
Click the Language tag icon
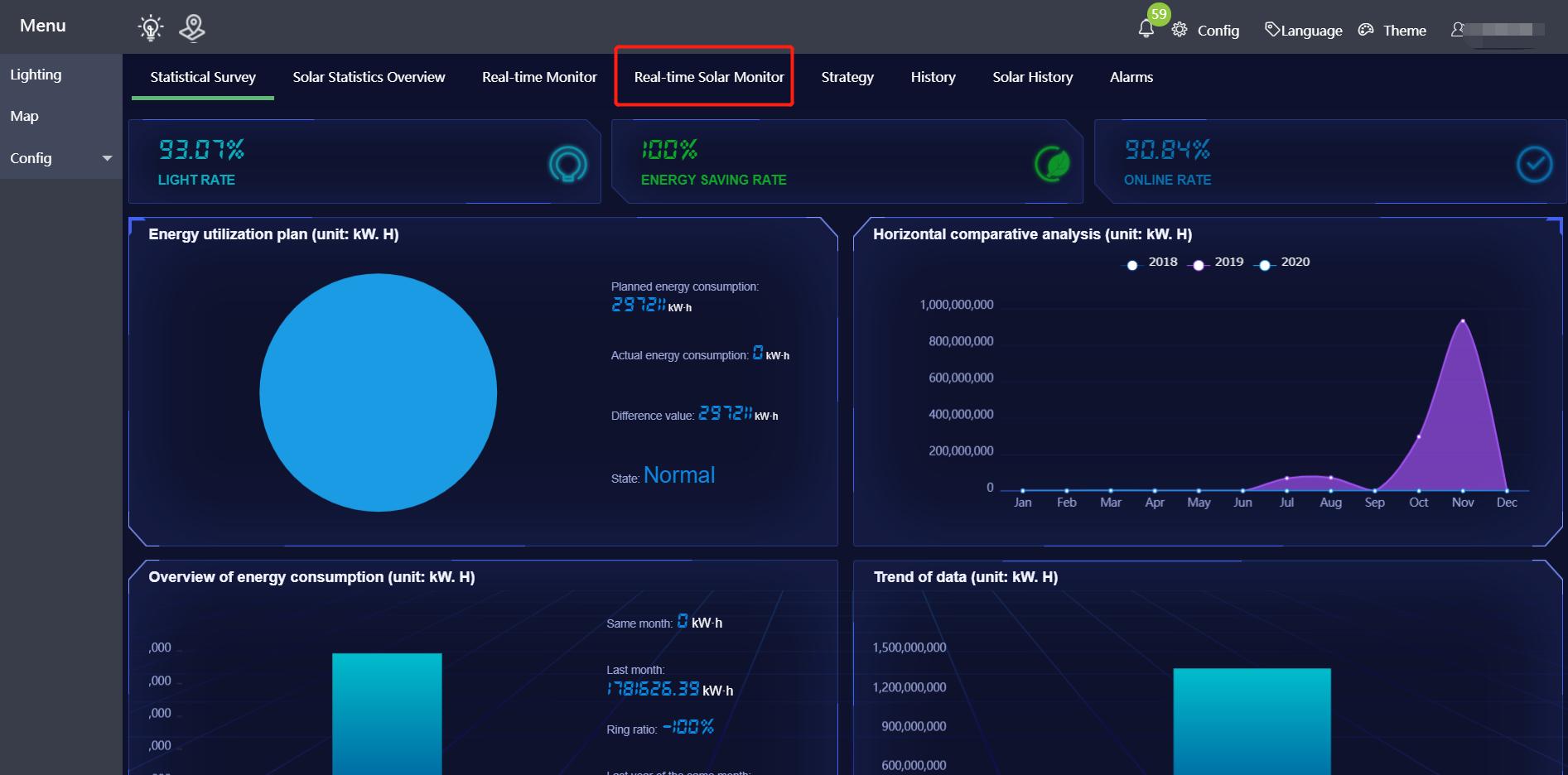tap(1271, 30)
